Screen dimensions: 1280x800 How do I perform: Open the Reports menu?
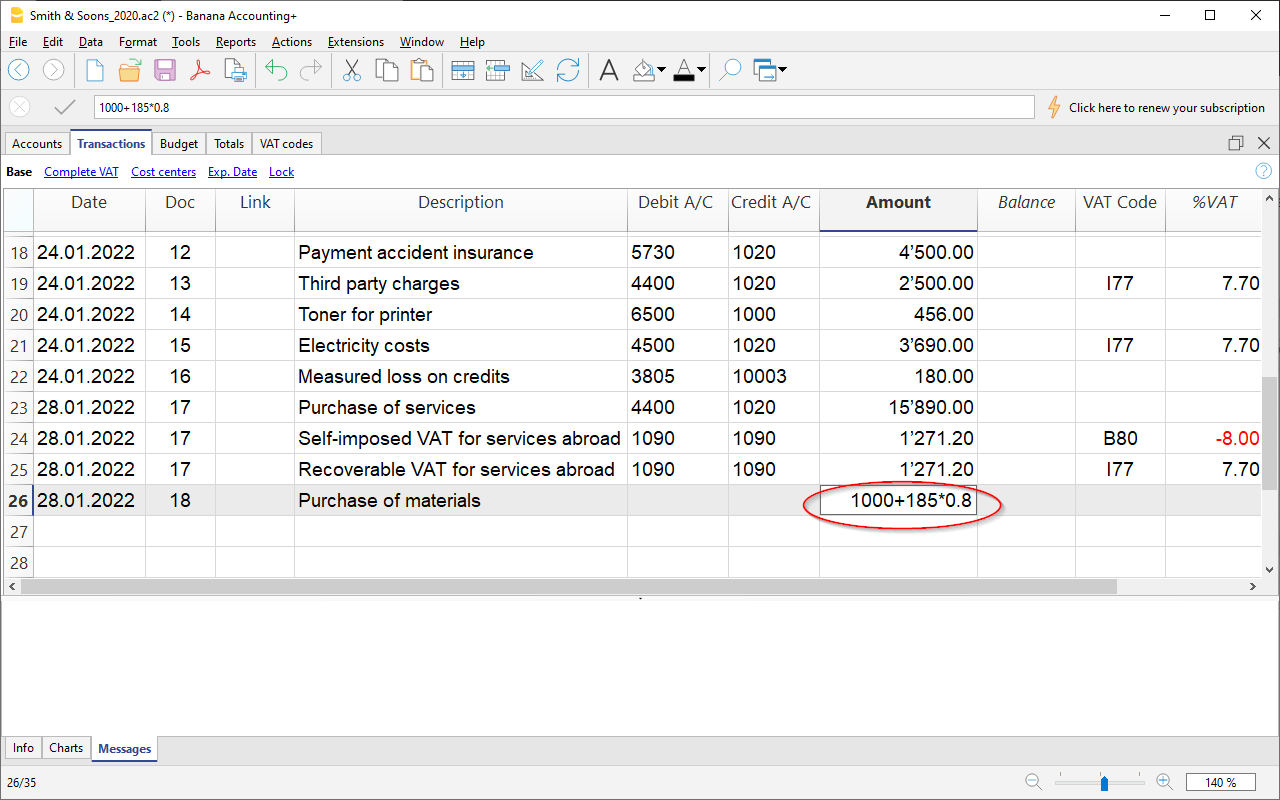tap(235, 42)
